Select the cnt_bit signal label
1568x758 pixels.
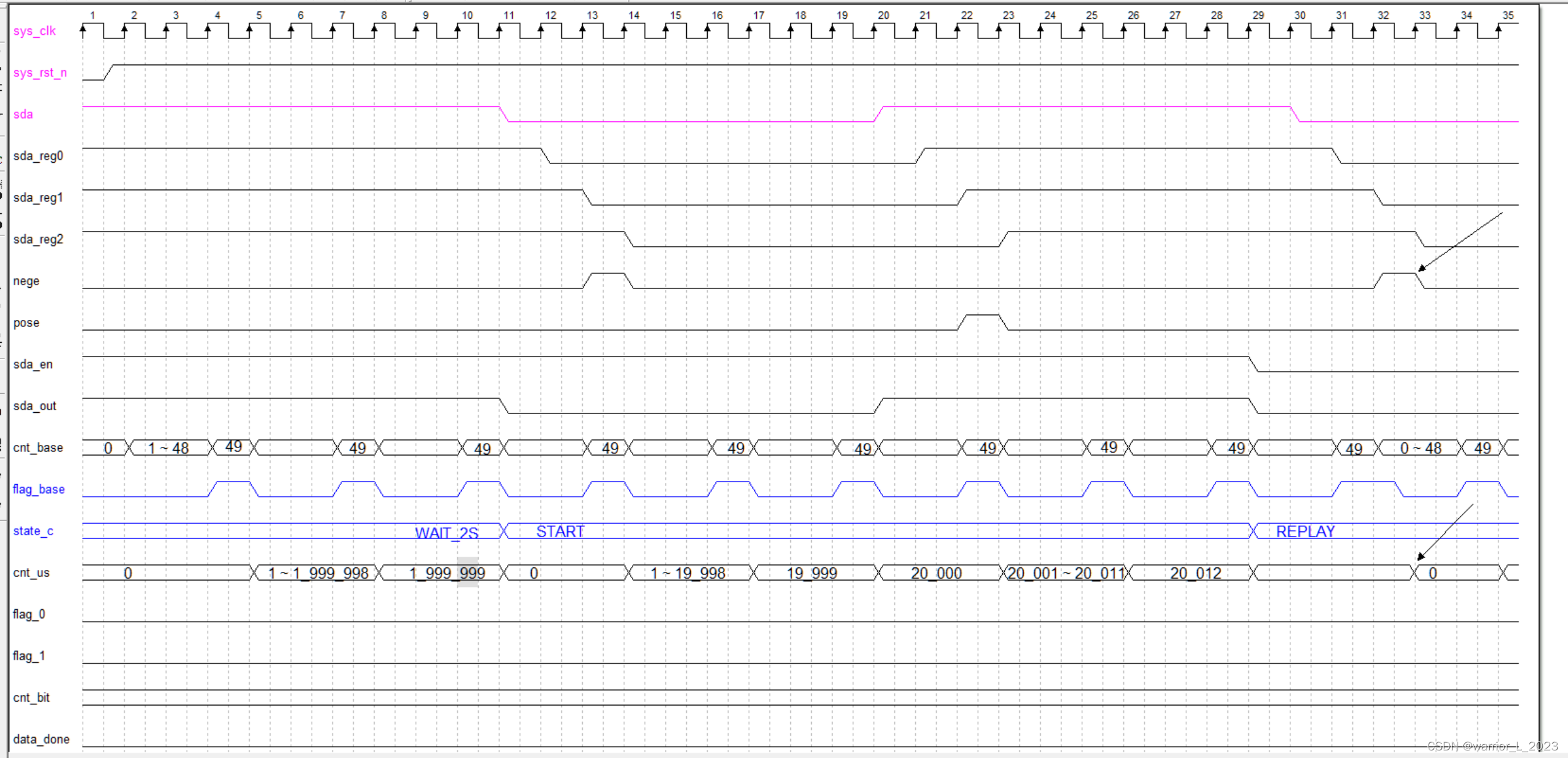tap(31, 697)
